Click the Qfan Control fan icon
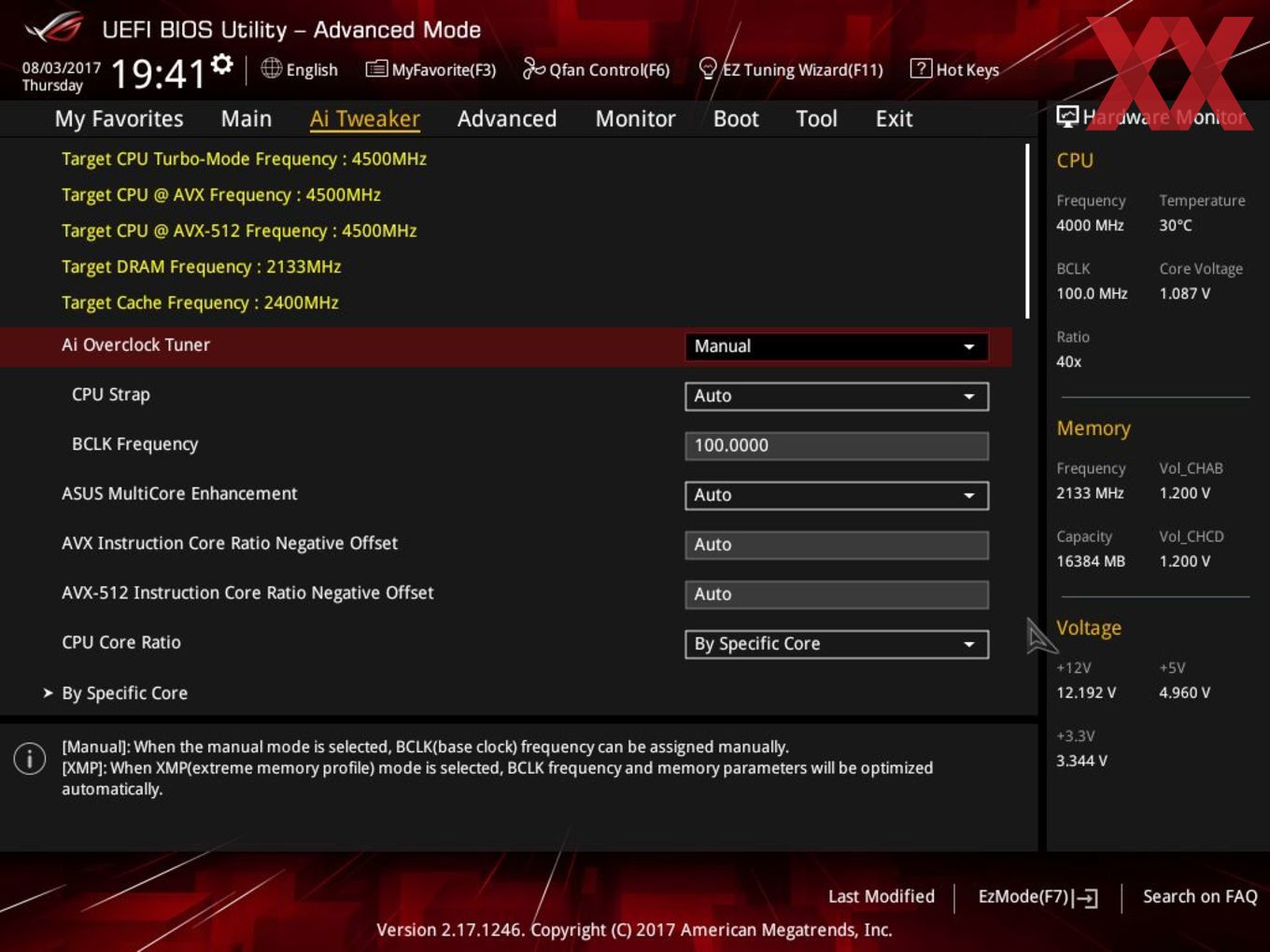This screenshot has height=952, width=1270. coord(533,68)
